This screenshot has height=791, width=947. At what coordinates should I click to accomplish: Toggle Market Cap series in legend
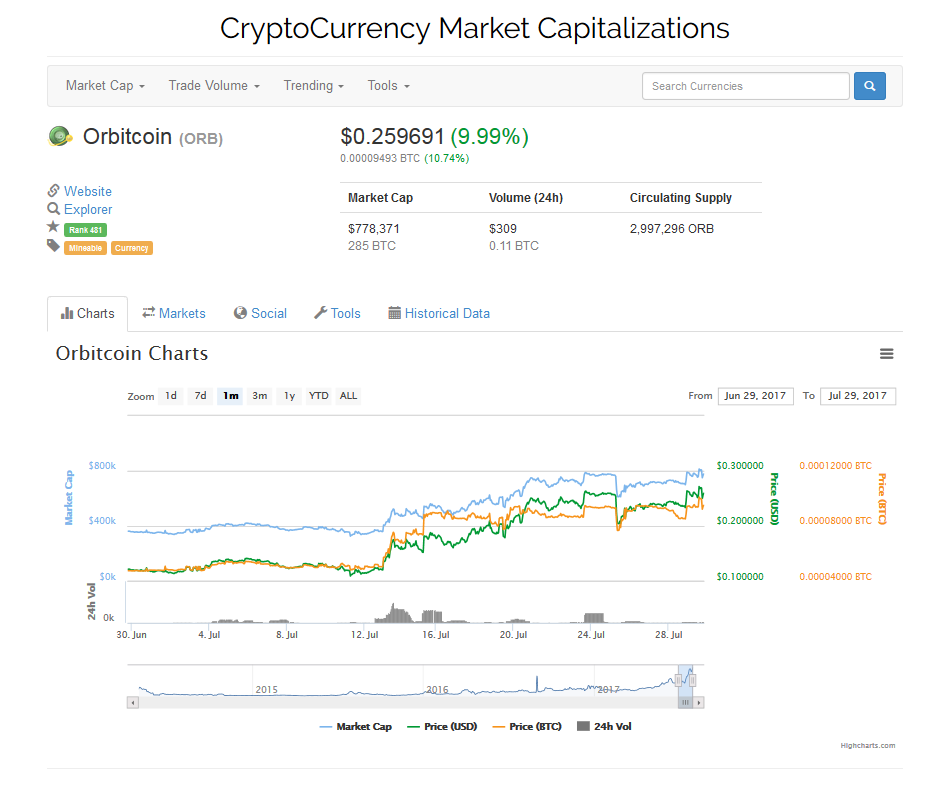[356, 726]
